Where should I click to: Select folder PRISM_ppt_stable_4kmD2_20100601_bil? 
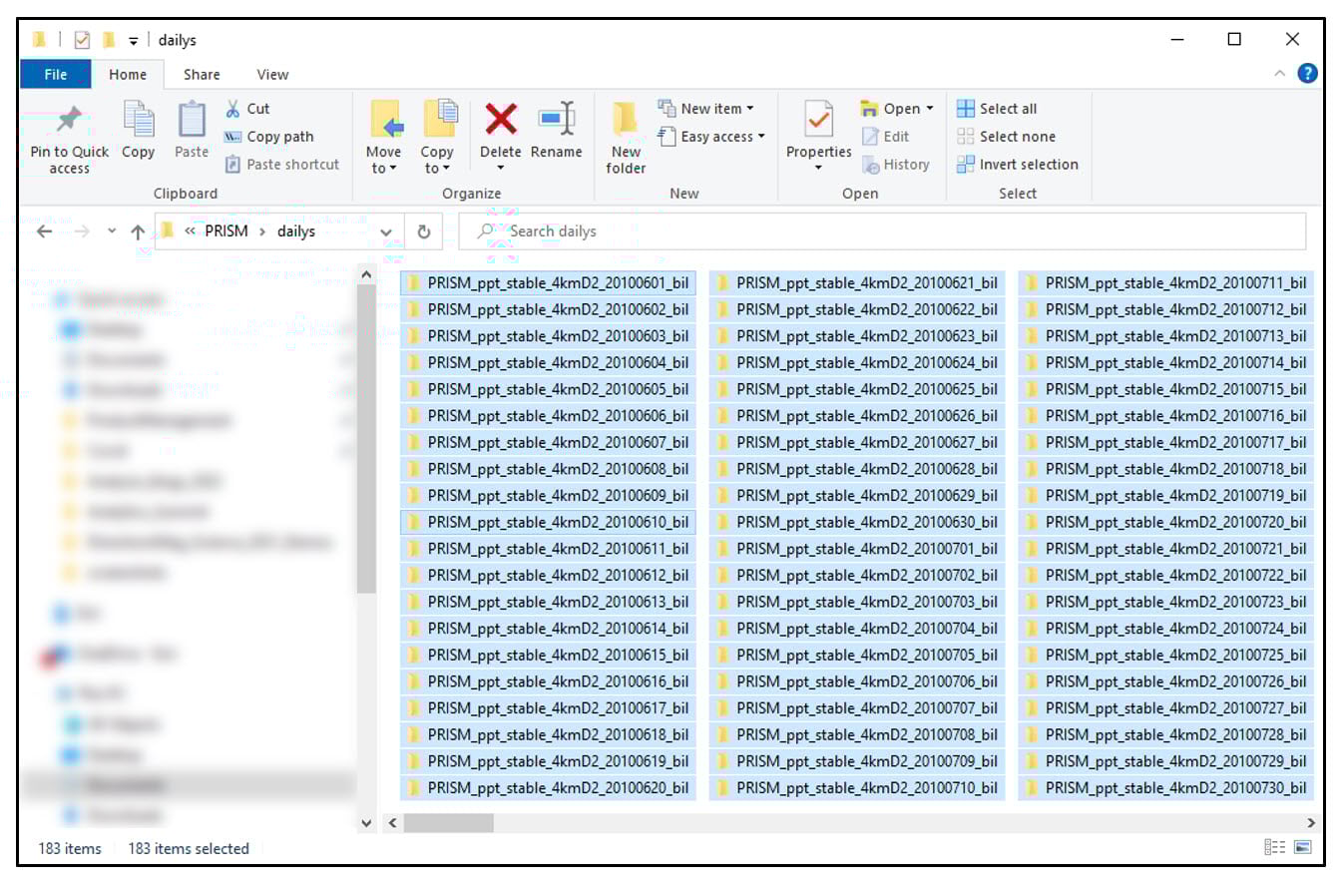coord(548,283)
